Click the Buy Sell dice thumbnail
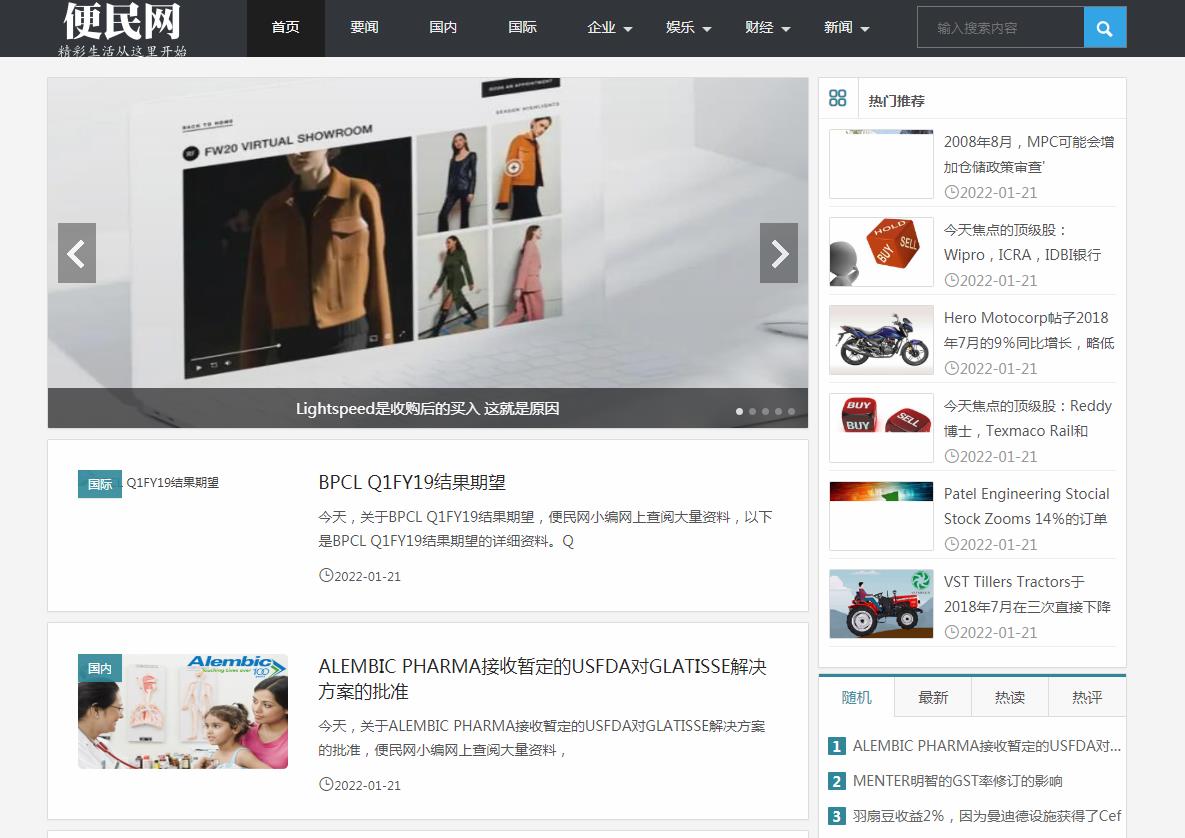Screen dimensions: 1185x838 pyautogui.click(x=881, y=428)
